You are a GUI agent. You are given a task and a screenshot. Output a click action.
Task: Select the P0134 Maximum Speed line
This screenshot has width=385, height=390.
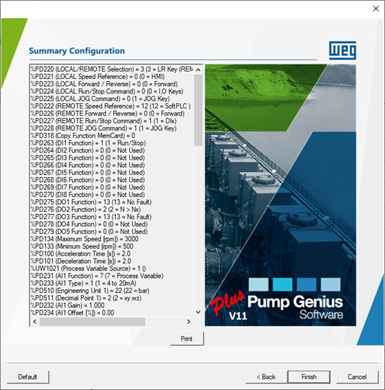[84, 239]
